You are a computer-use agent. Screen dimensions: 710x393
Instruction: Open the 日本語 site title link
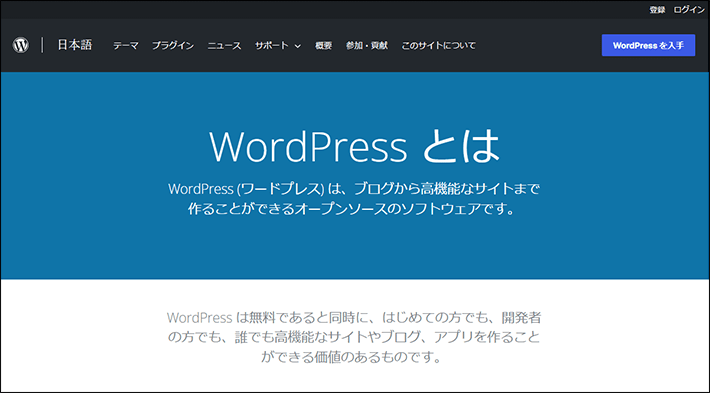pos(75,45)
